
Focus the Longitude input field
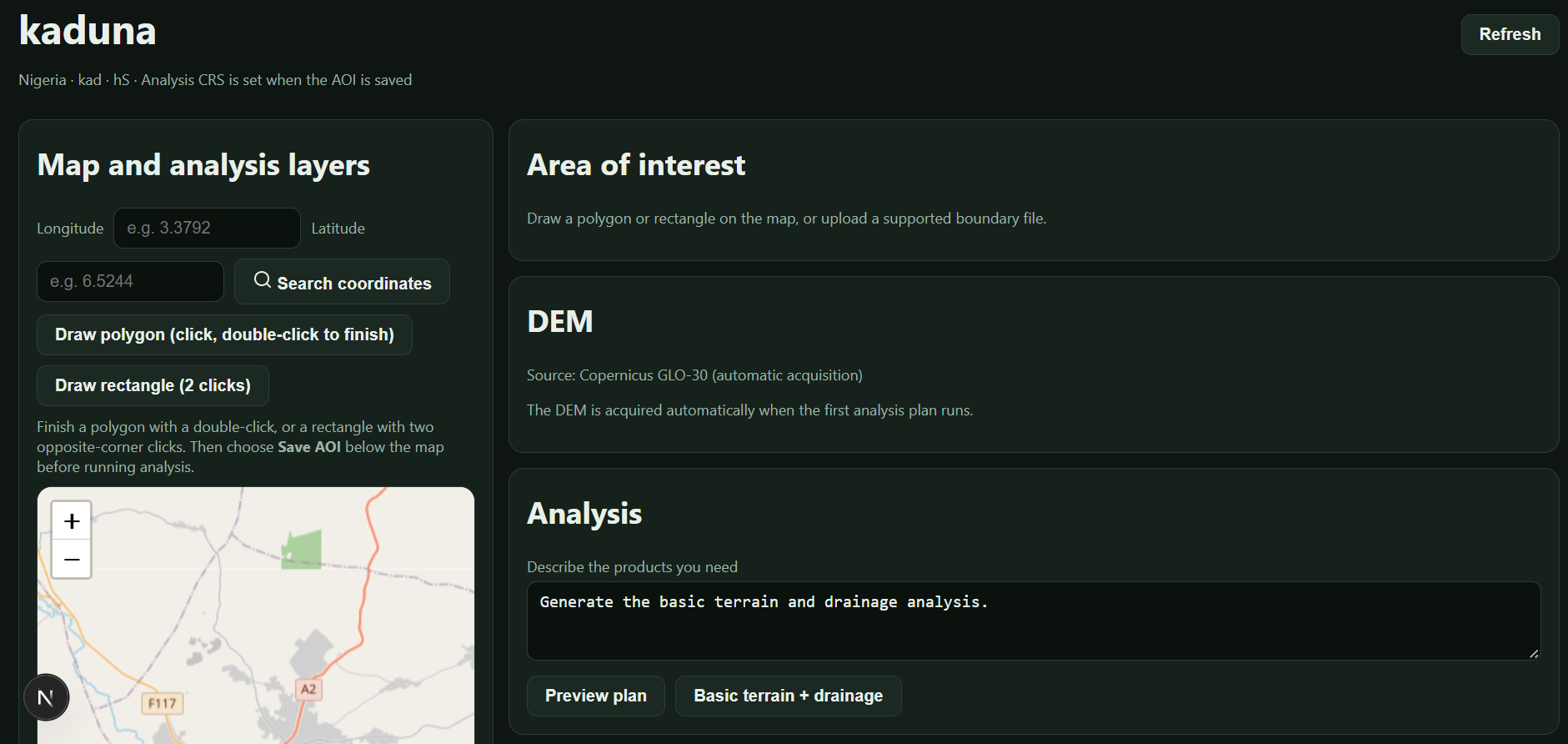click(x=207, y=228)
